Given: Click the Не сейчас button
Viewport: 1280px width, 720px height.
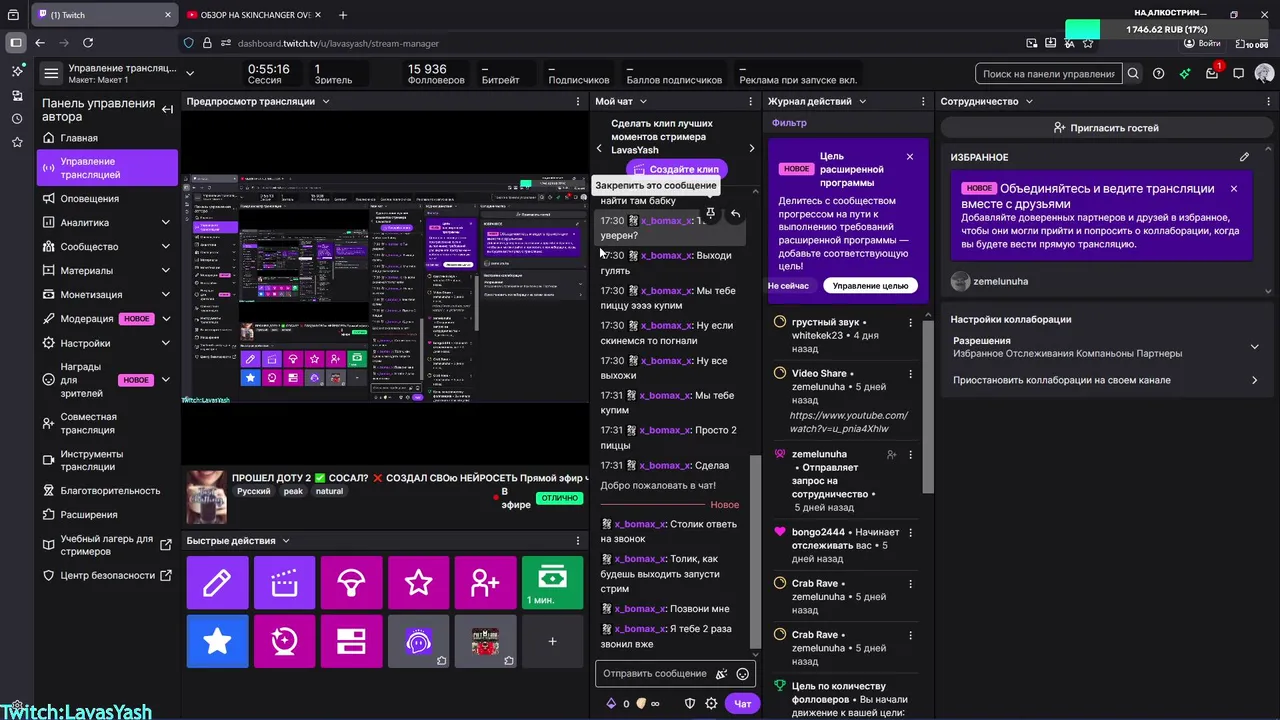Looking at the screenshot, I should [789, 286].
